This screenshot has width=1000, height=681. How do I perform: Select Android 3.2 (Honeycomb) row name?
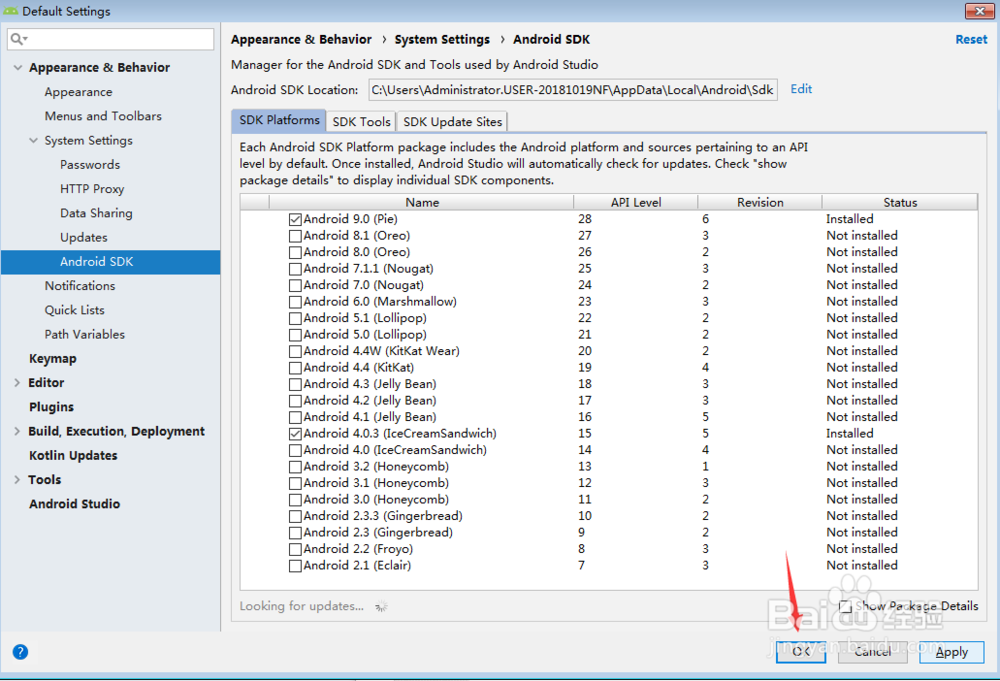(376, 467)
